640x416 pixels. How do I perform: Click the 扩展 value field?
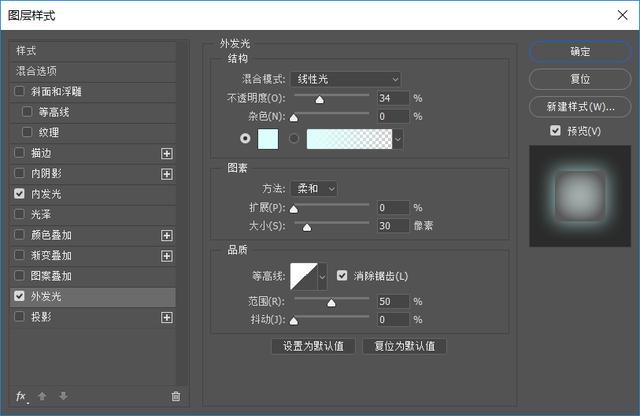coord(393,207)
